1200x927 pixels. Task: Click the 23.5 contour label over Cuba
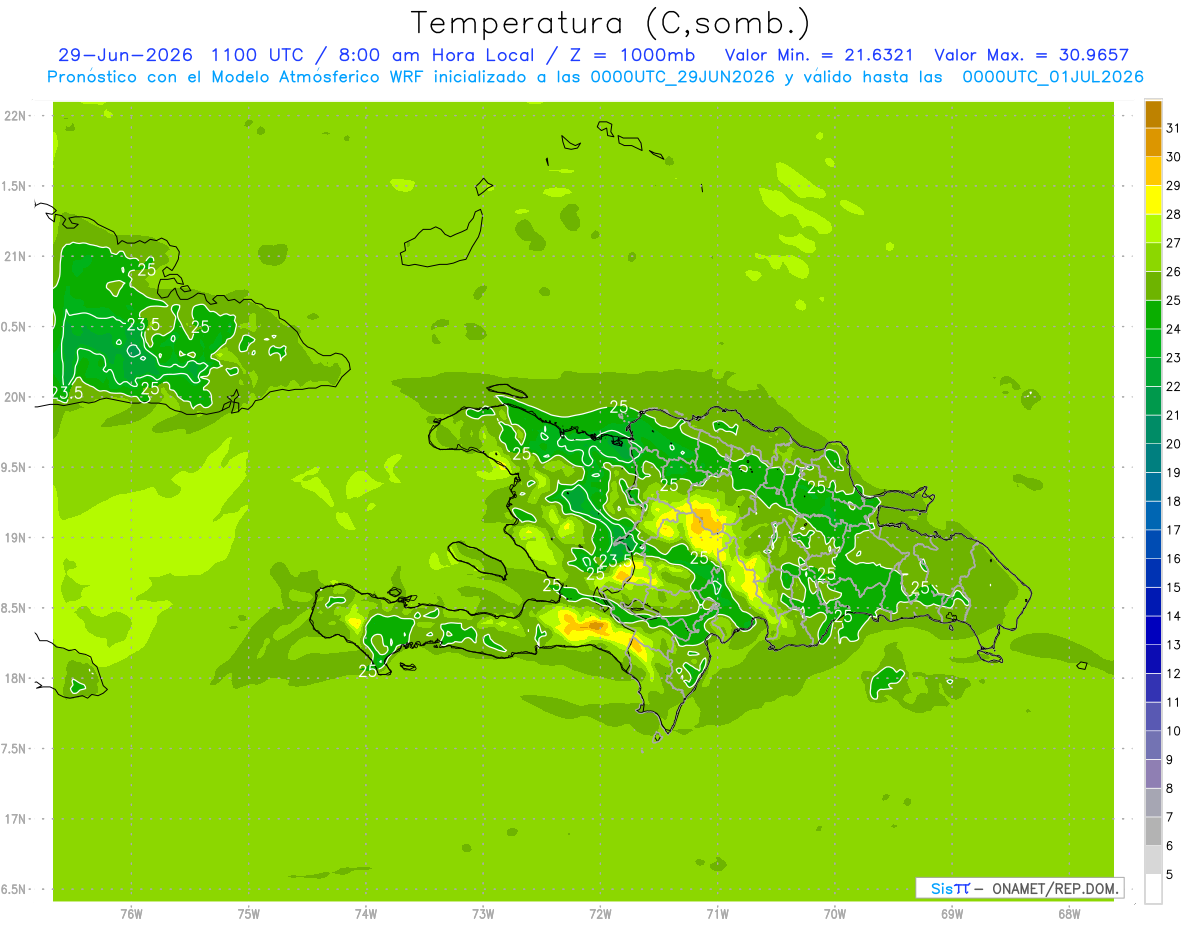click(x=143, y=325)
